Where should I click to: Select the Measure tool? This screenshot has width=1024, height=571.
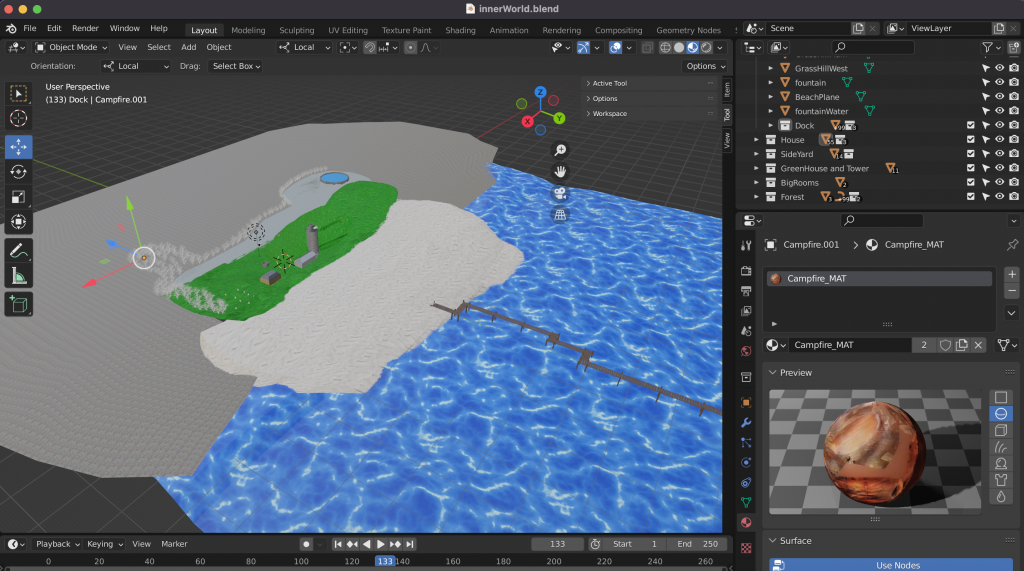19,276
